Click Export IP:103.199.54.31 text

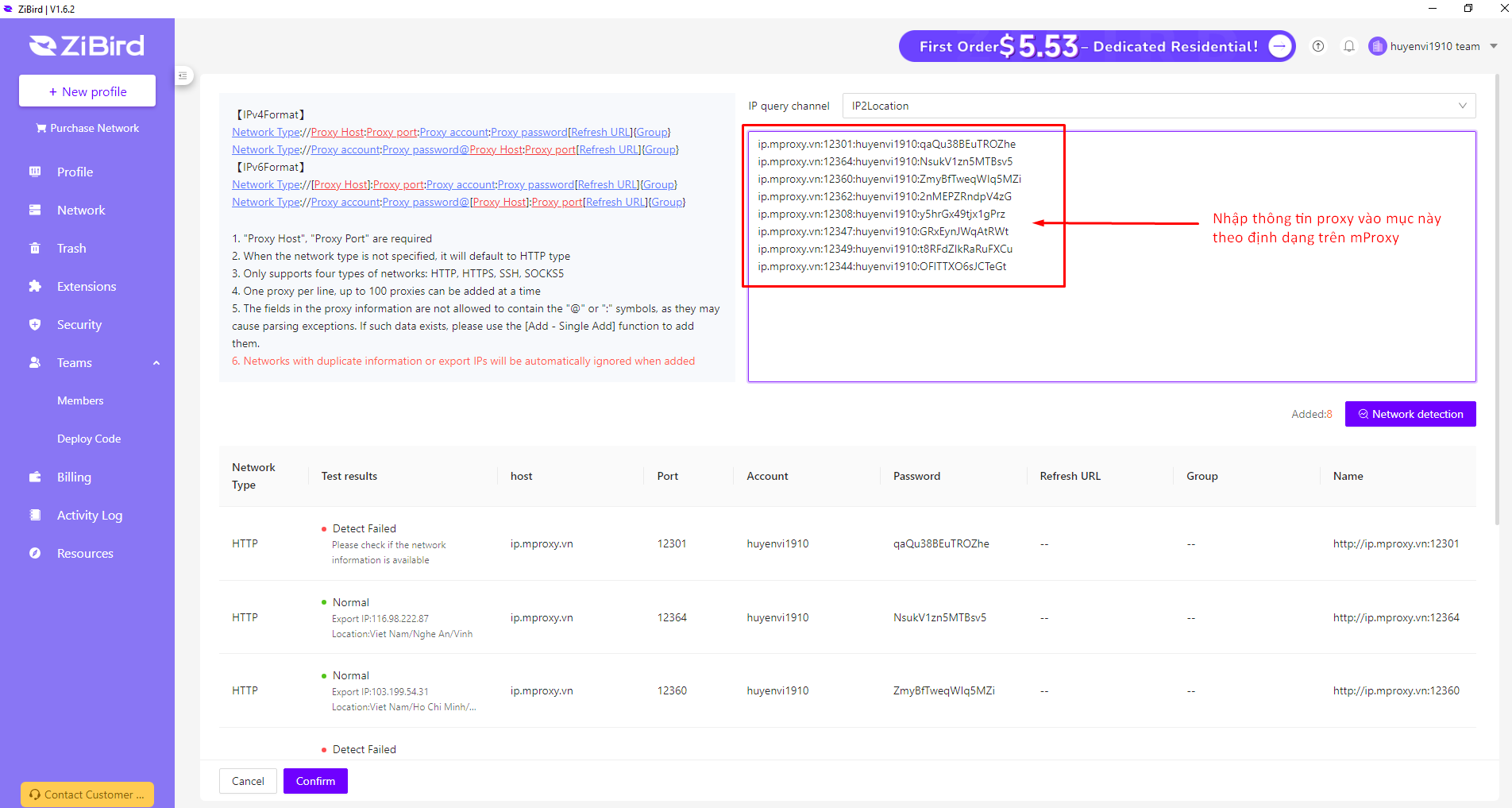coord(380,692)
